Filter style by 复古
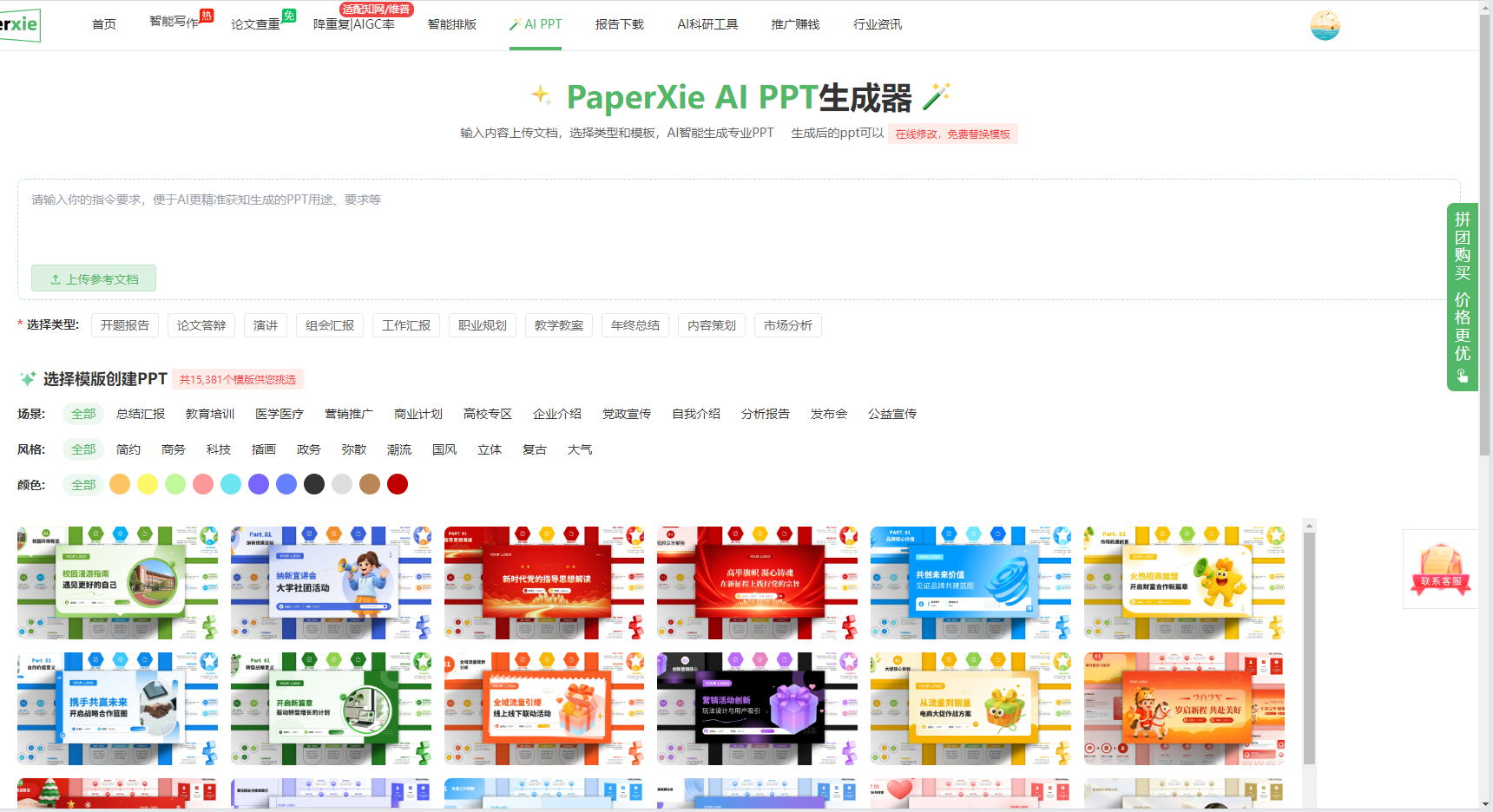1493x812 pixels. [535, 449]
